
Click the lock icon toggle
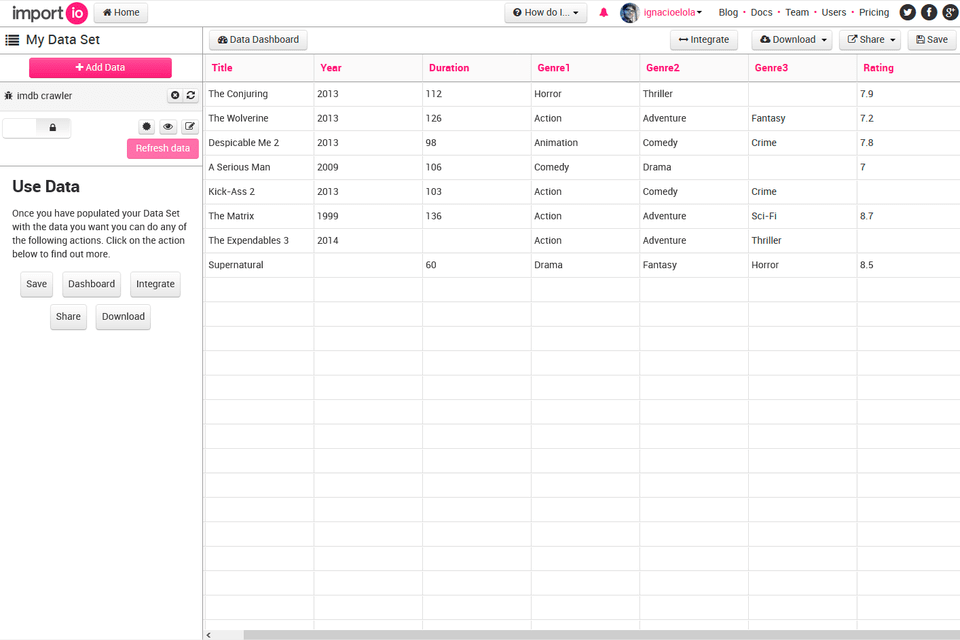pyautogui.click(x=53, y=127)
